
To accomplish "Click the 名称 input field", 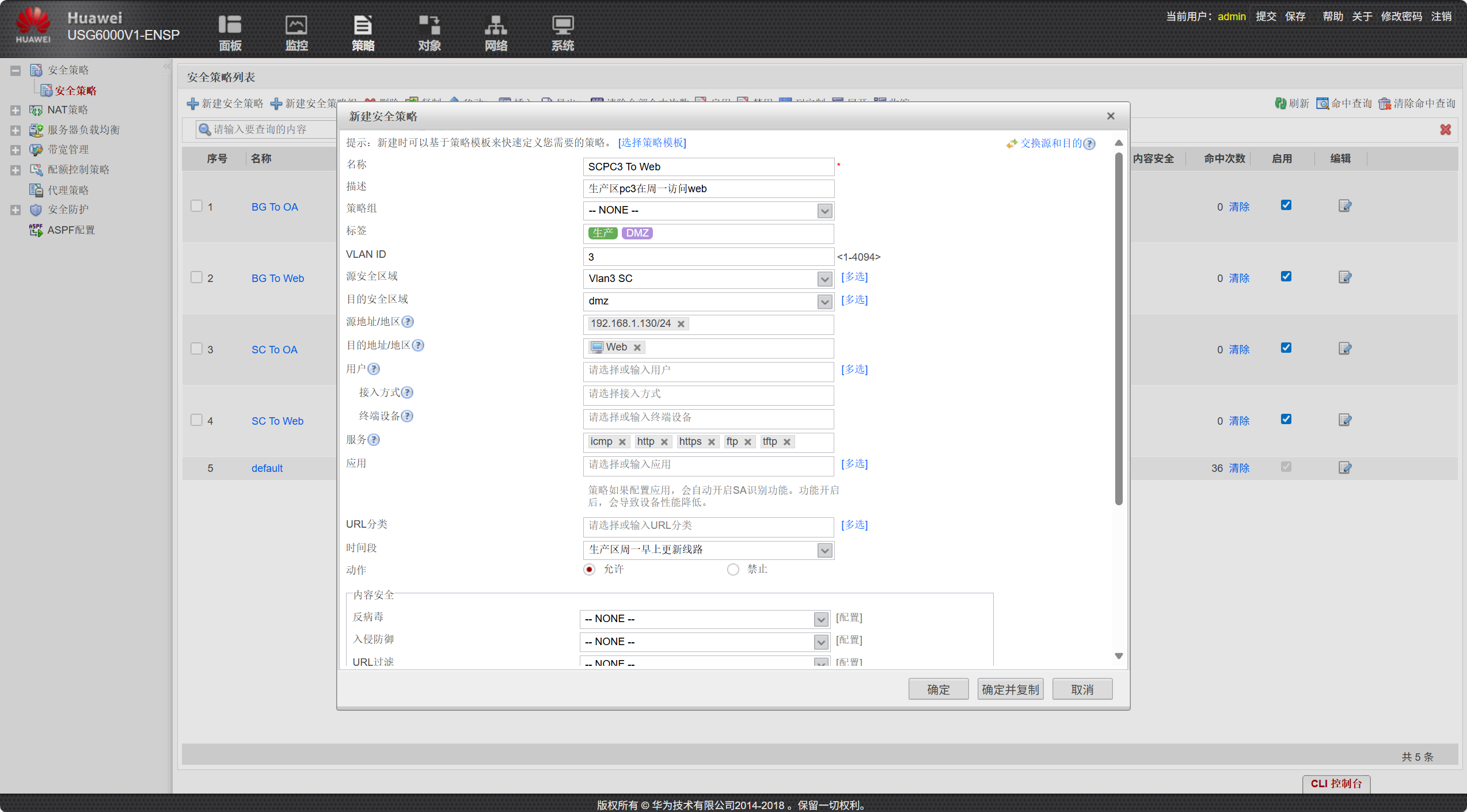I will [x=709, y=167].
